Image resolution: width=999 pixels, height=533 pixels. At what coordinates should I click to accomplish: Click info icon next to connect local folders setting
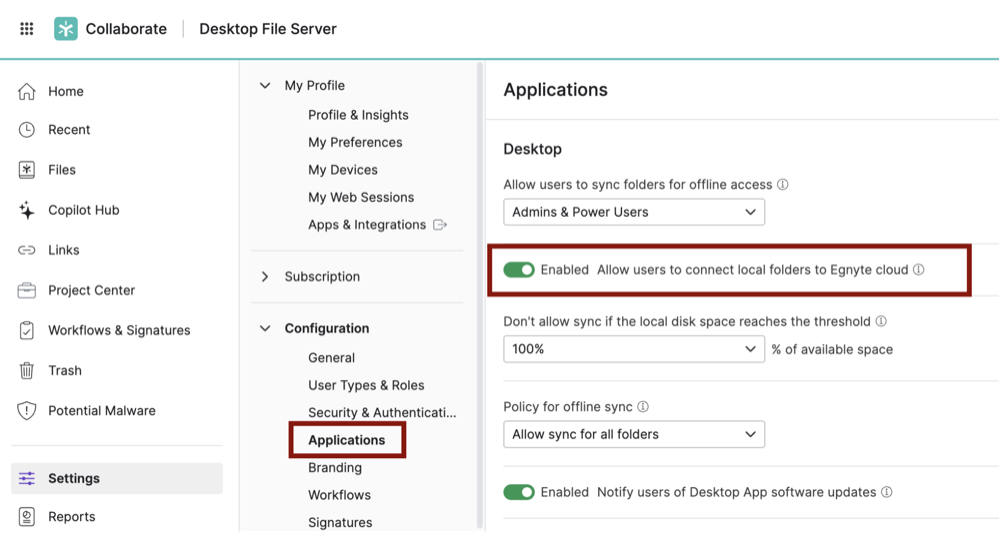[918, 270]
